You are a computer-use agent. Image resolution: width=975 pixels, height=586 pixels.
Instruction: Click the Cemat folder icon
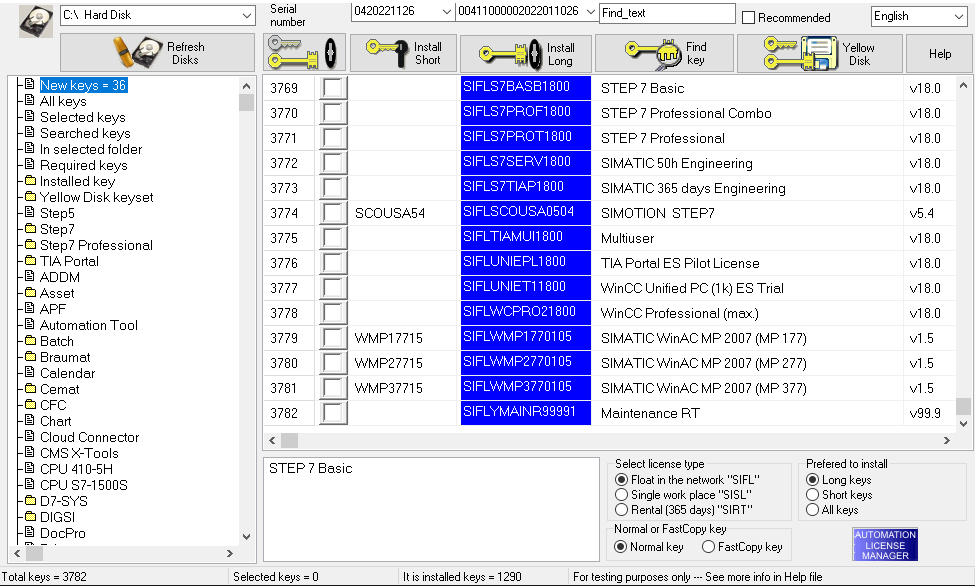click(x=30, y=388)
